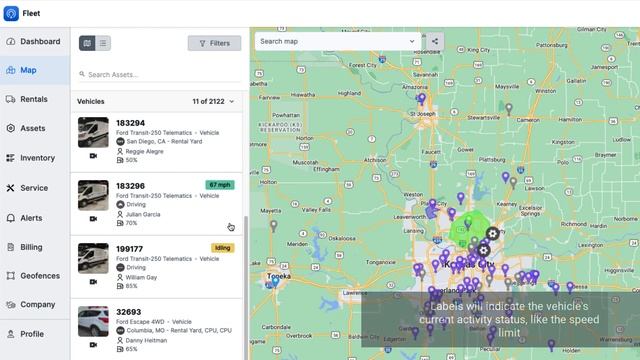Viewport: 640px width, 360px height.
Task: Click the purple map pin near St Joseph
Action: pyautogui.click(x=422, y=99)
